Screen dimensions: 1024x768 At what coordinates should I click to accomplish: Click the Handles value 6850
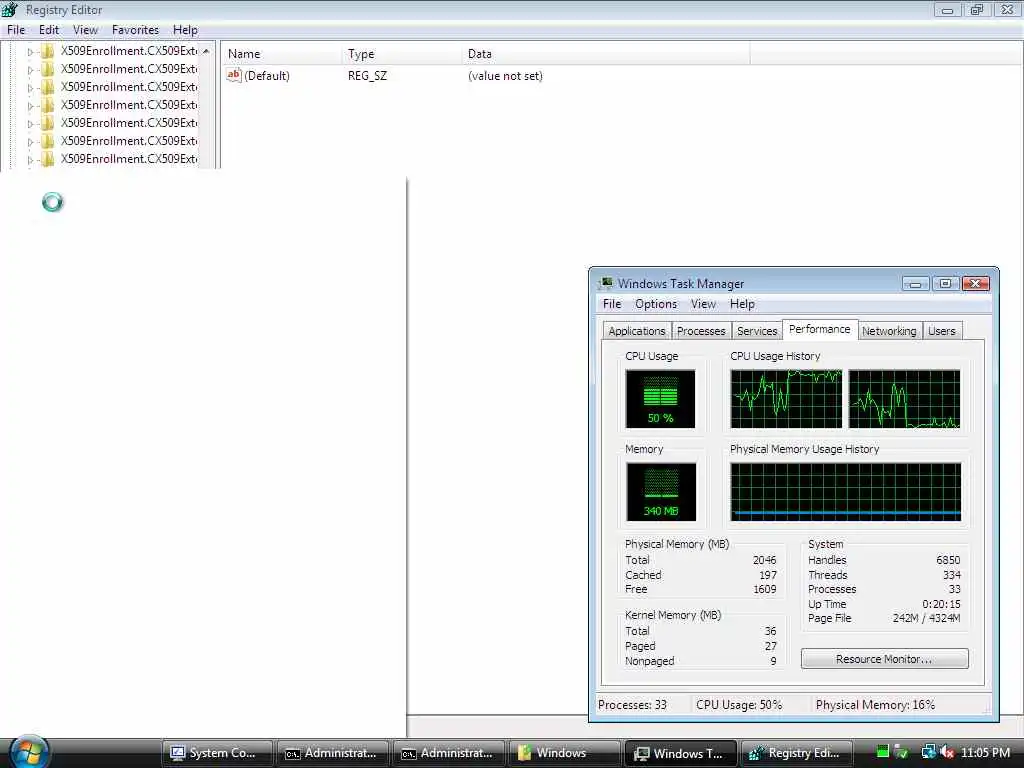(948, 560)
